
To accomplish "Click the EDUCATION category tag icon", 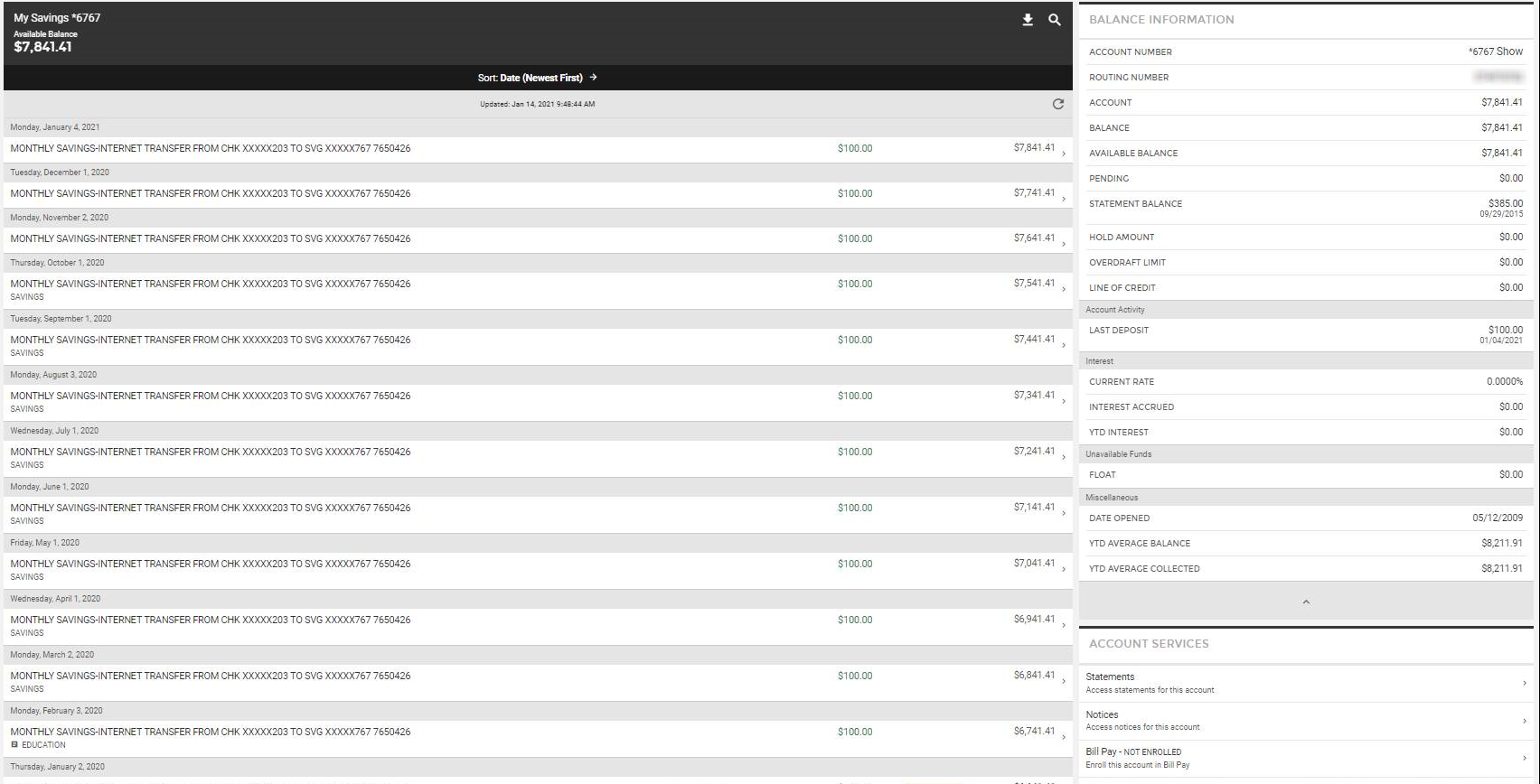I will (x=14, y=745).
